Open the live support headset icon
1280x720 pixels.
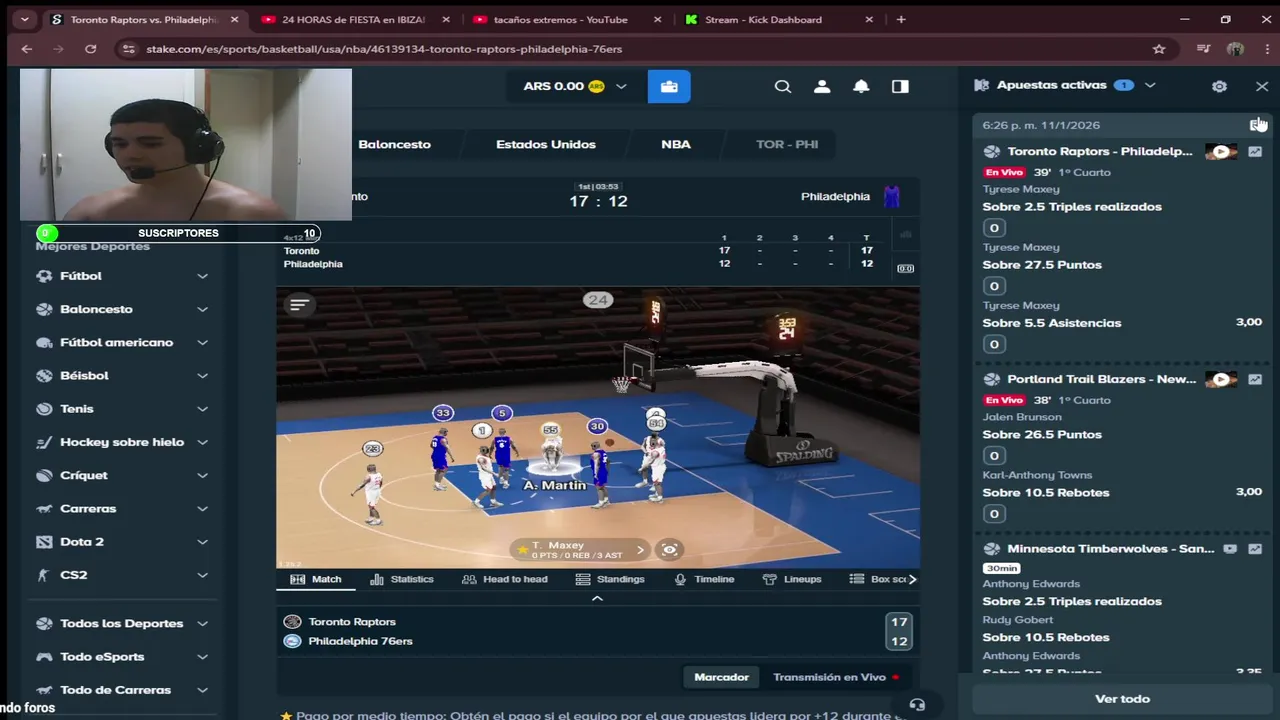917,705
